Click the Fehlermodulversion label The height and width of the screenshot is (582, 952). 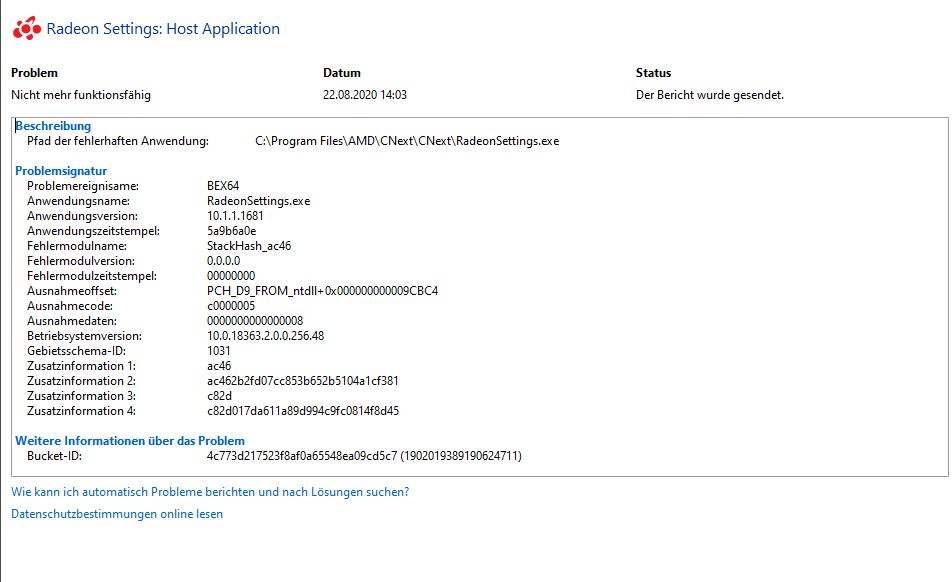81,261
